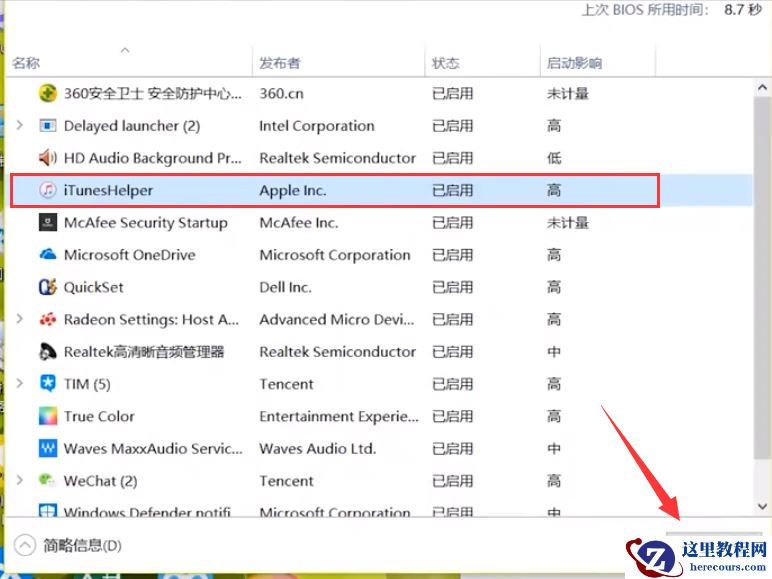Image resolution: width=772 pixels, height=579 pixels.
Task: Click the WeChat icon
Action: (48, 480)
